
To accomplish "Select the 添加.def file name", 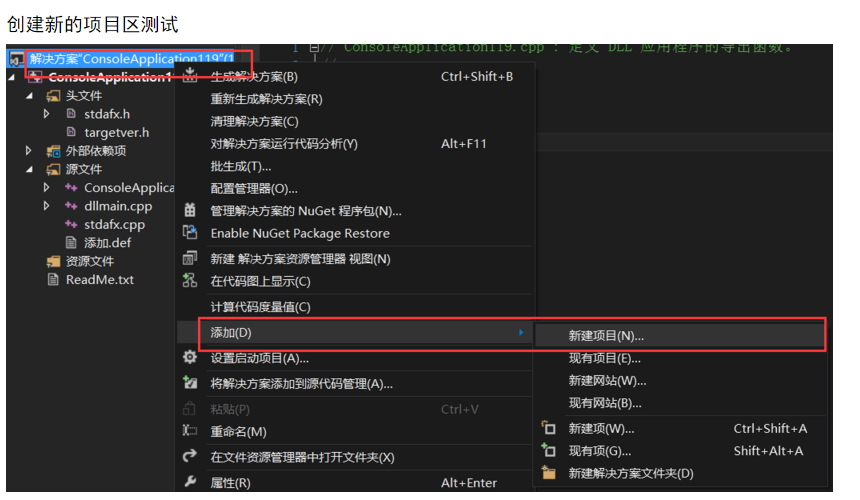I will click(108, 242).
